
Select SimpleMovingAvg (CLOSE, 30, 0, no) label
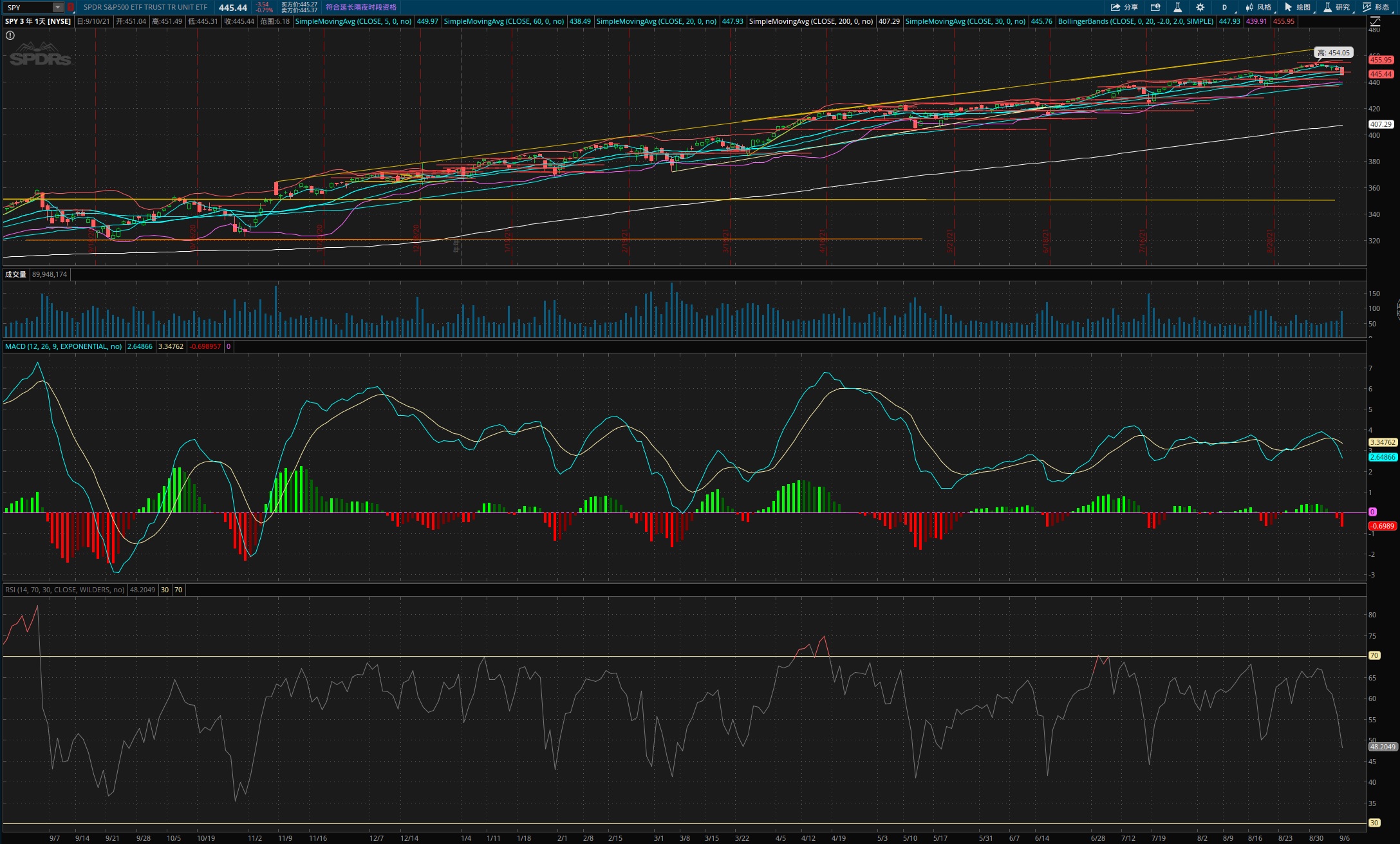click(966, 21)
